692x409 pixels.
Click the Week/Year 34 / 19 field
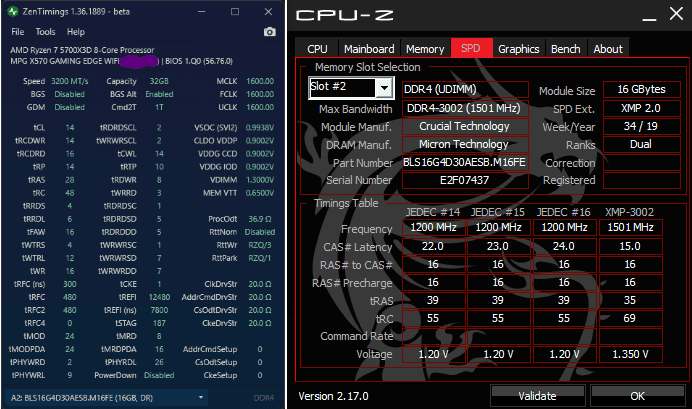point(642,126)
